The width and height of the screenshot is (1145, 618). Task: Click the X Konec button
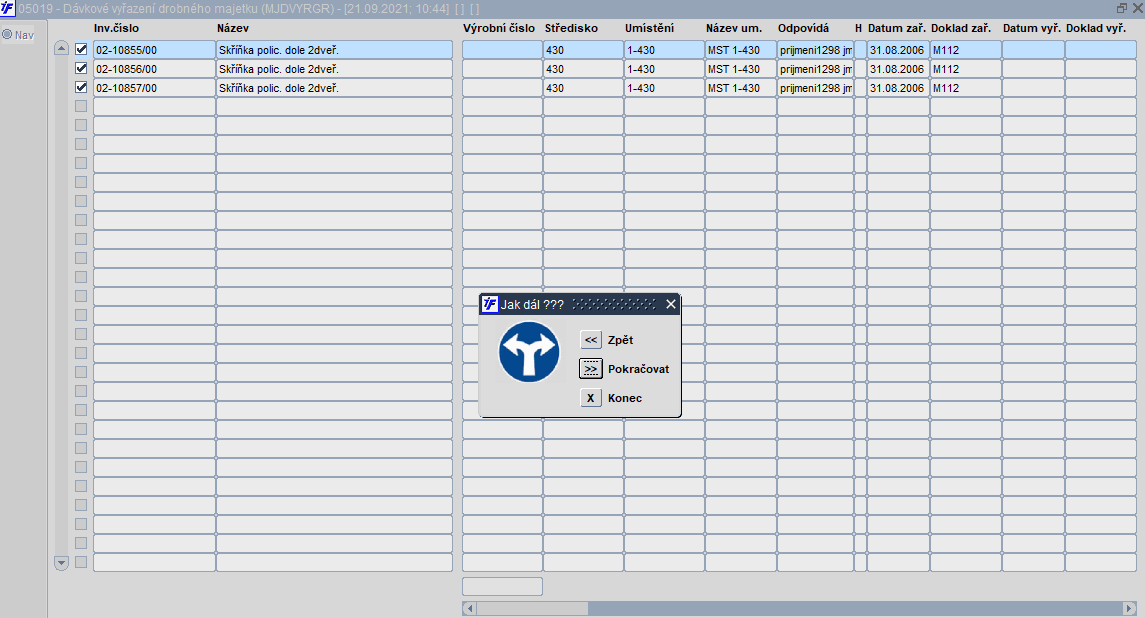tap(591, 398)
